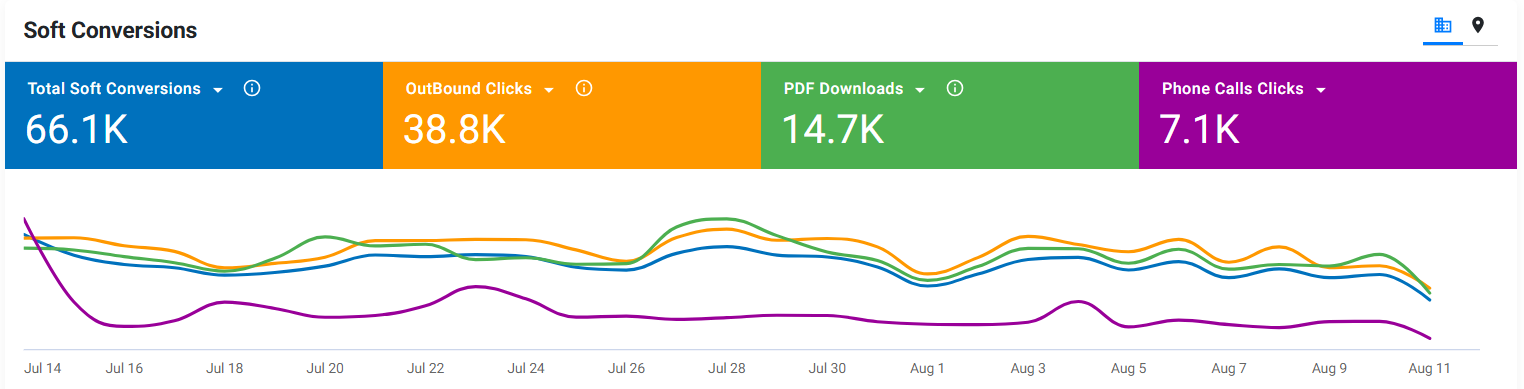The width and height of the screenshot is (1524, 389).
Task: Switch to the location pin view icon
Action: point(1478,25)
